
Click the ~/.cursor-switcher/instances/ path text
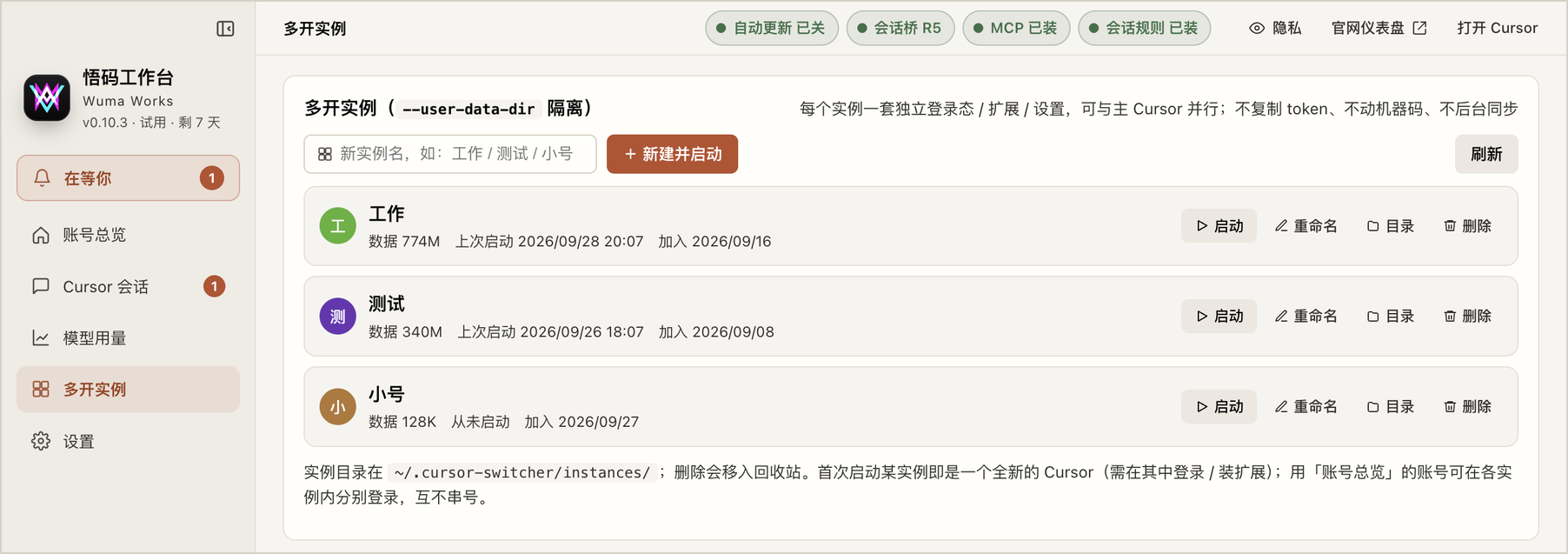522,473
